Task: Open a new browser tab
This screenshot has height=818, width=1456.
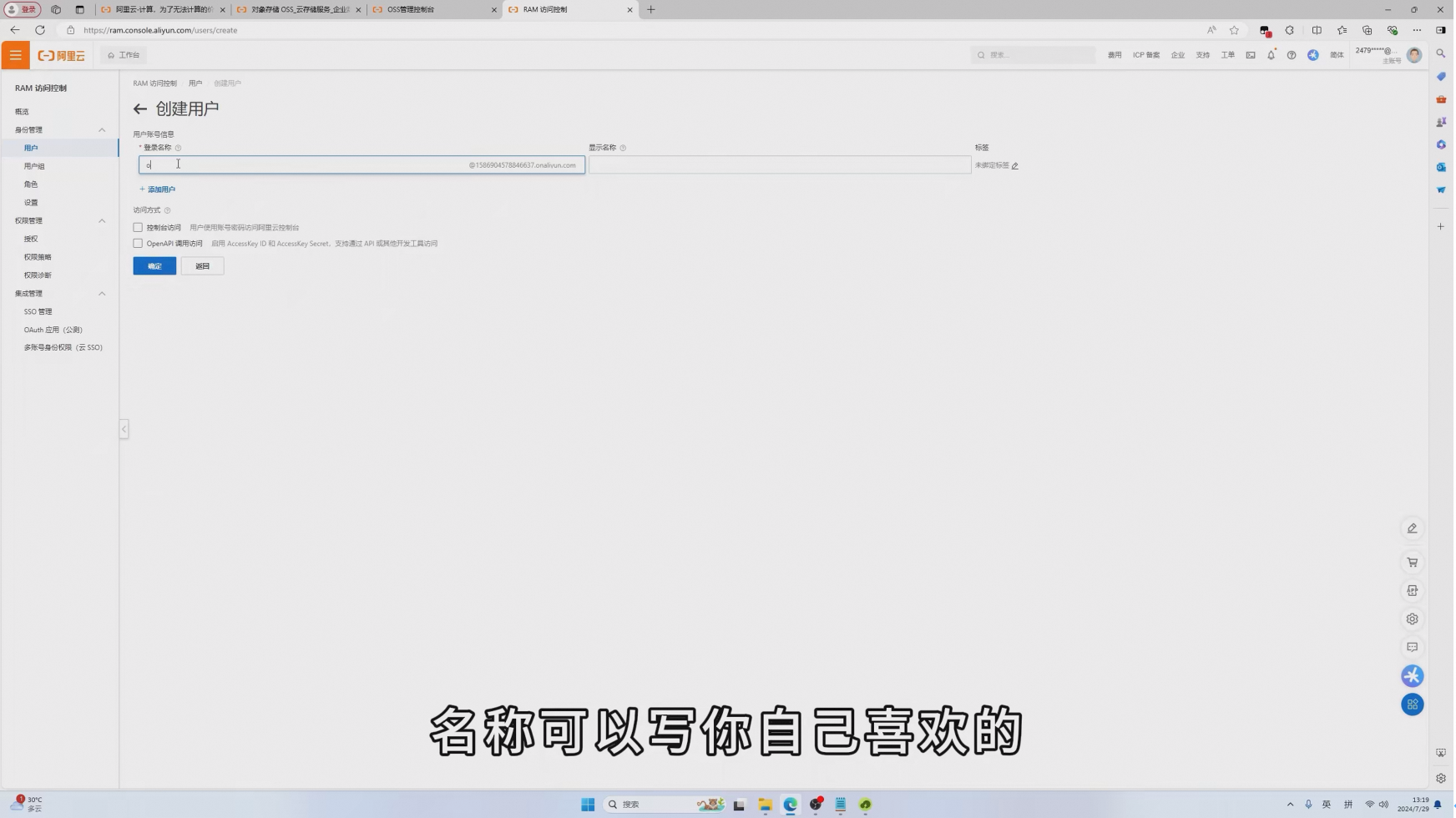Action: (x=651, y=10)
